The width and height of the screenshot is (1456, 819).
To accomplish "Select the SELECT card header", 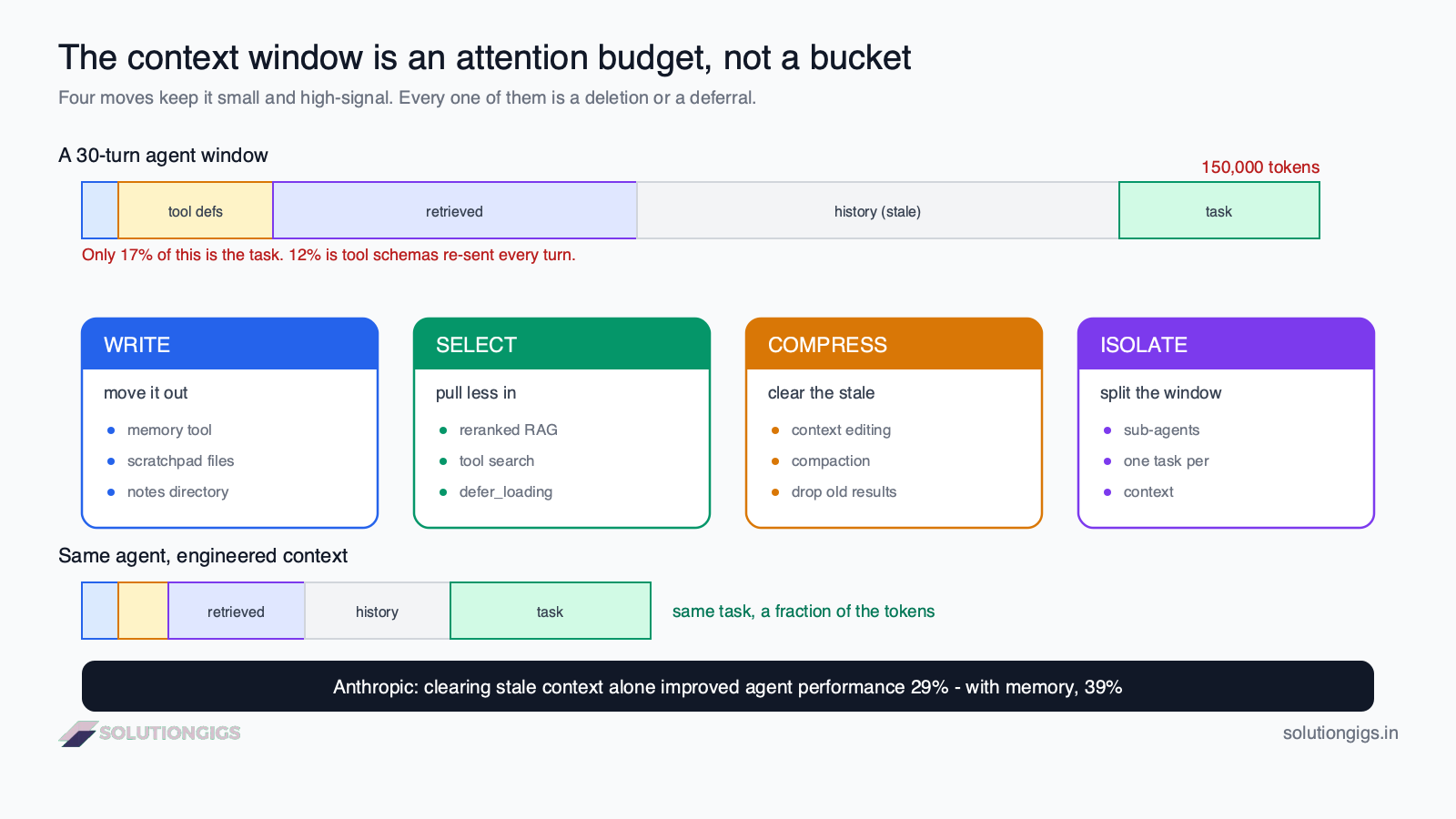I will 561,344.
